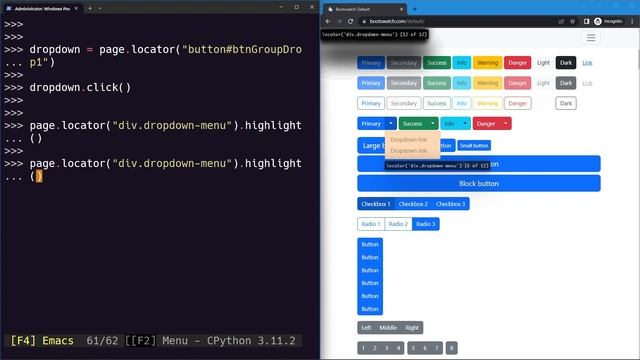This screenshot has width=640, height=360.
Task: Click the solid yellow Warning button
Action: pos(487,62)
